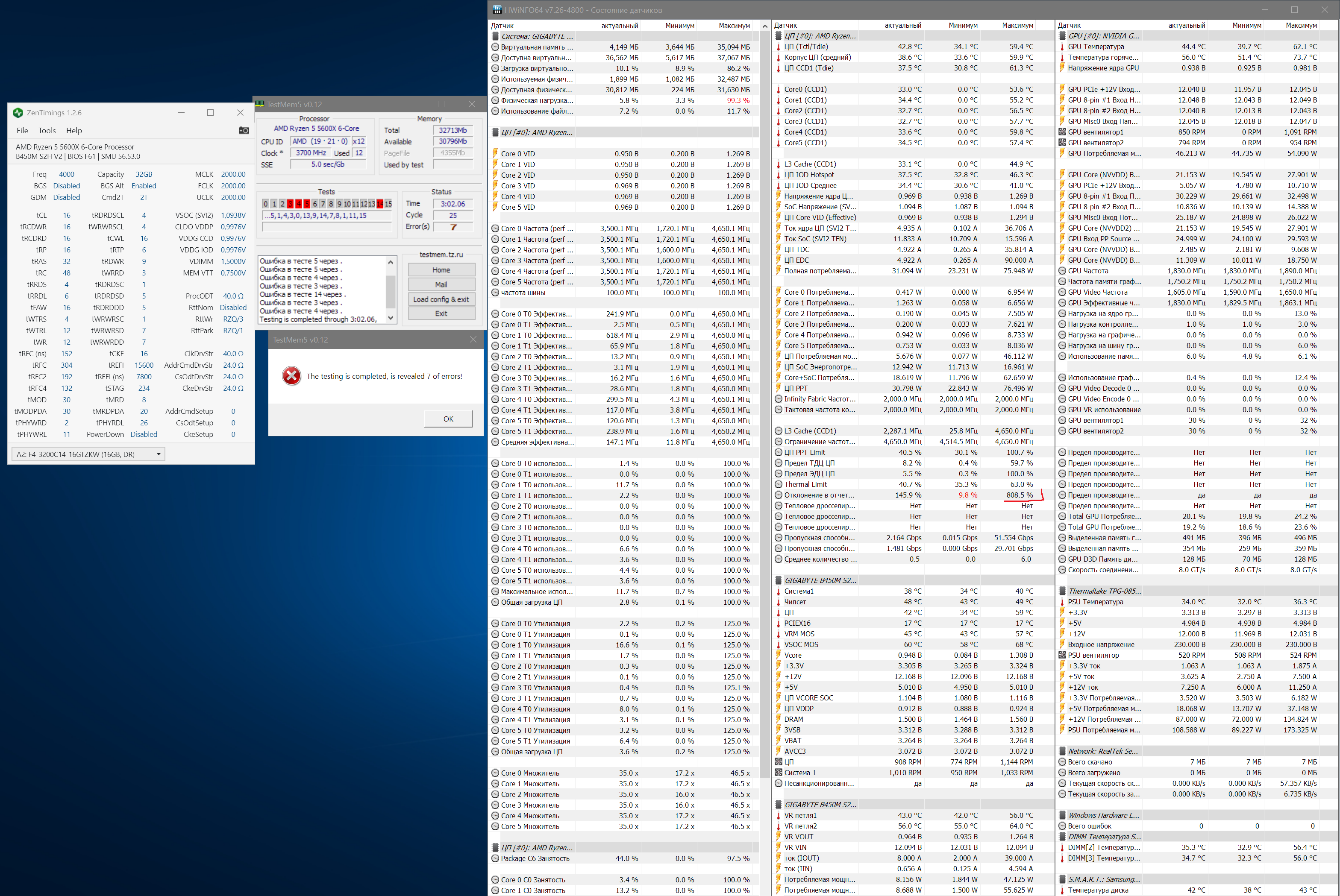Click the HWiNFO64 title bar app icon
Viewport: 1340px width, 896px height.
point(497,10)
